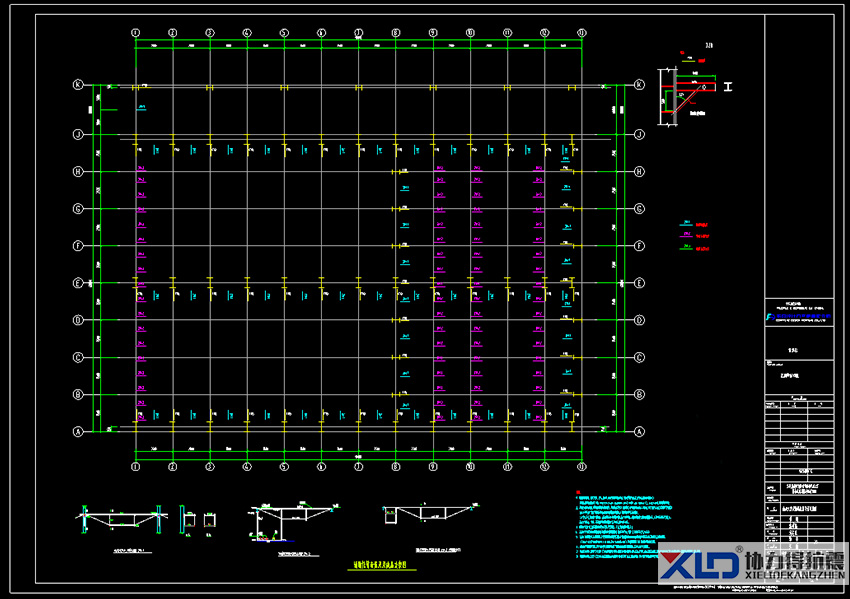Select grid bubble F on the right axis

click(639, 246)
